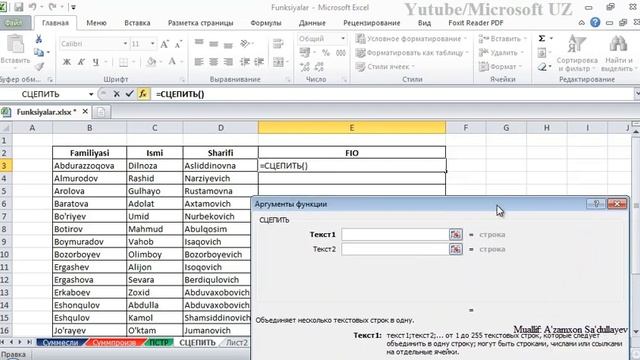Click the Текст1 input field
Screen dimensions: 640x360
(395, 235)
